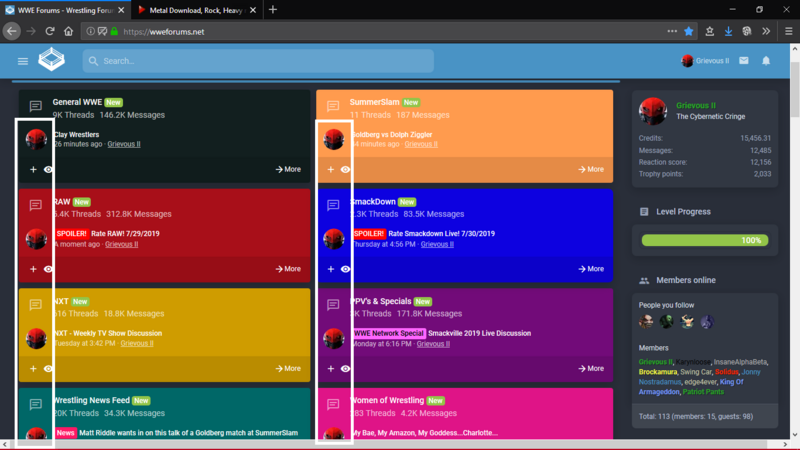Reload the page with the refresh icon
This screenshot has height=450, width=800.
(49, 32)
